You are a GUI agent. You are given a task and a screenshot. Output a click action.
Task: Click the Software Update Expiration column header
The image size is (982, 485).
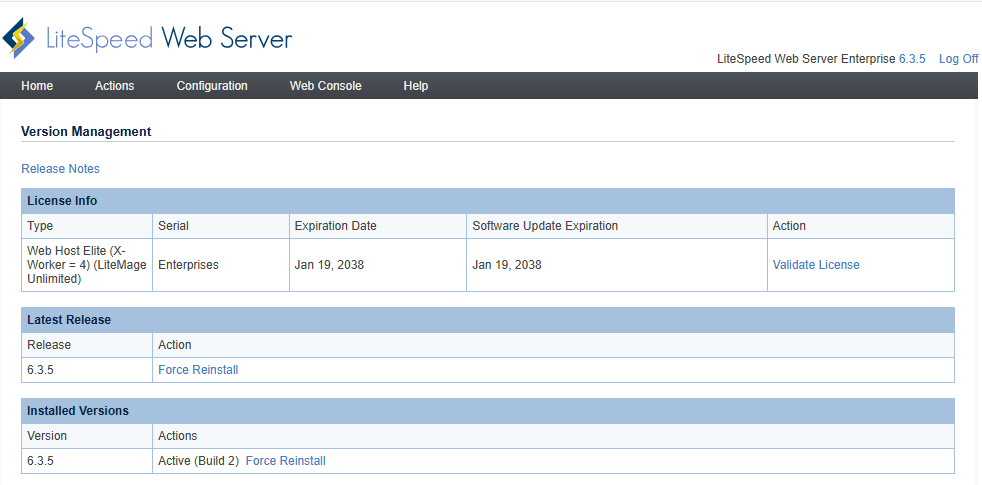(x=617, y=226)
